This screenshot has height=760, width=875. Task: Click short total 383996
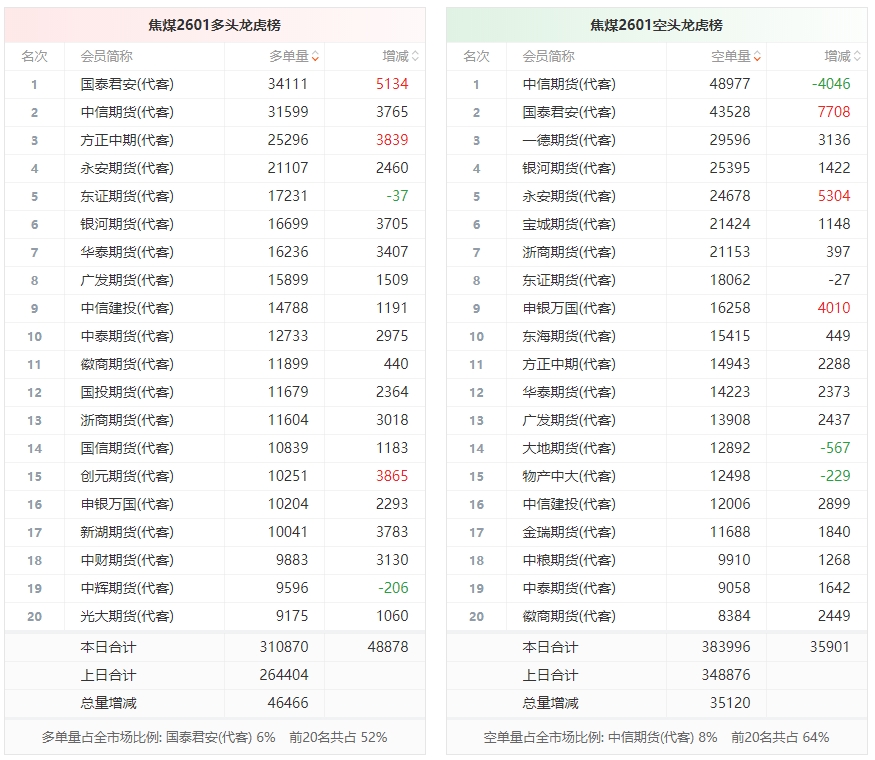pos(725,647)
